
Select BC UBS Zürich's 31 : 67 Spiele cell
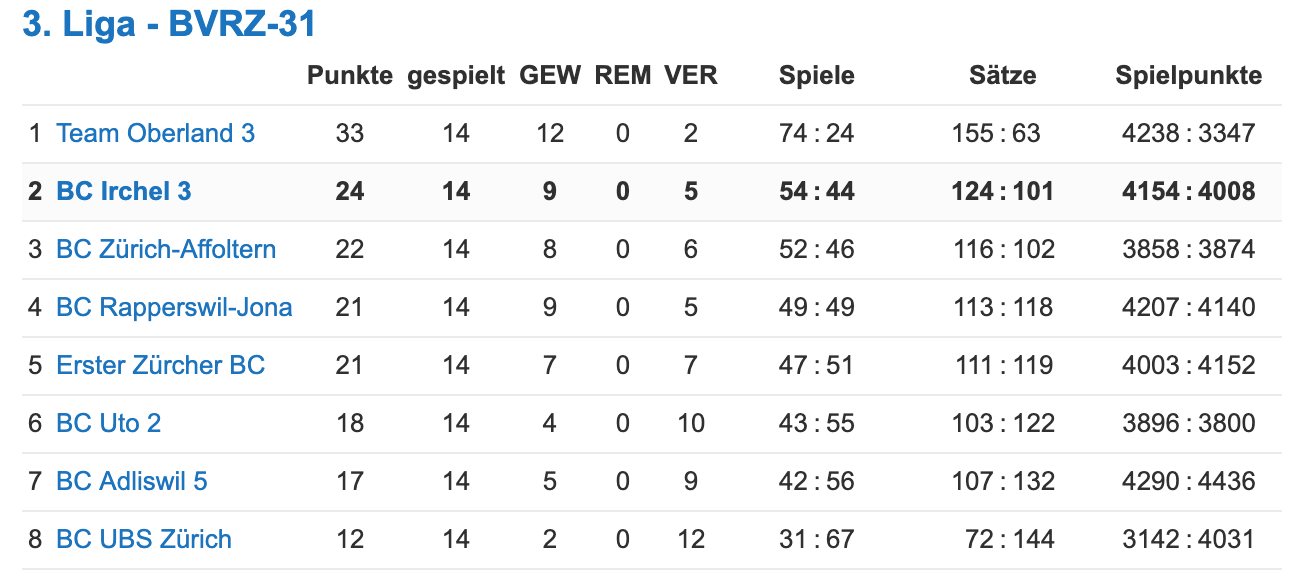tap(817, 539)
